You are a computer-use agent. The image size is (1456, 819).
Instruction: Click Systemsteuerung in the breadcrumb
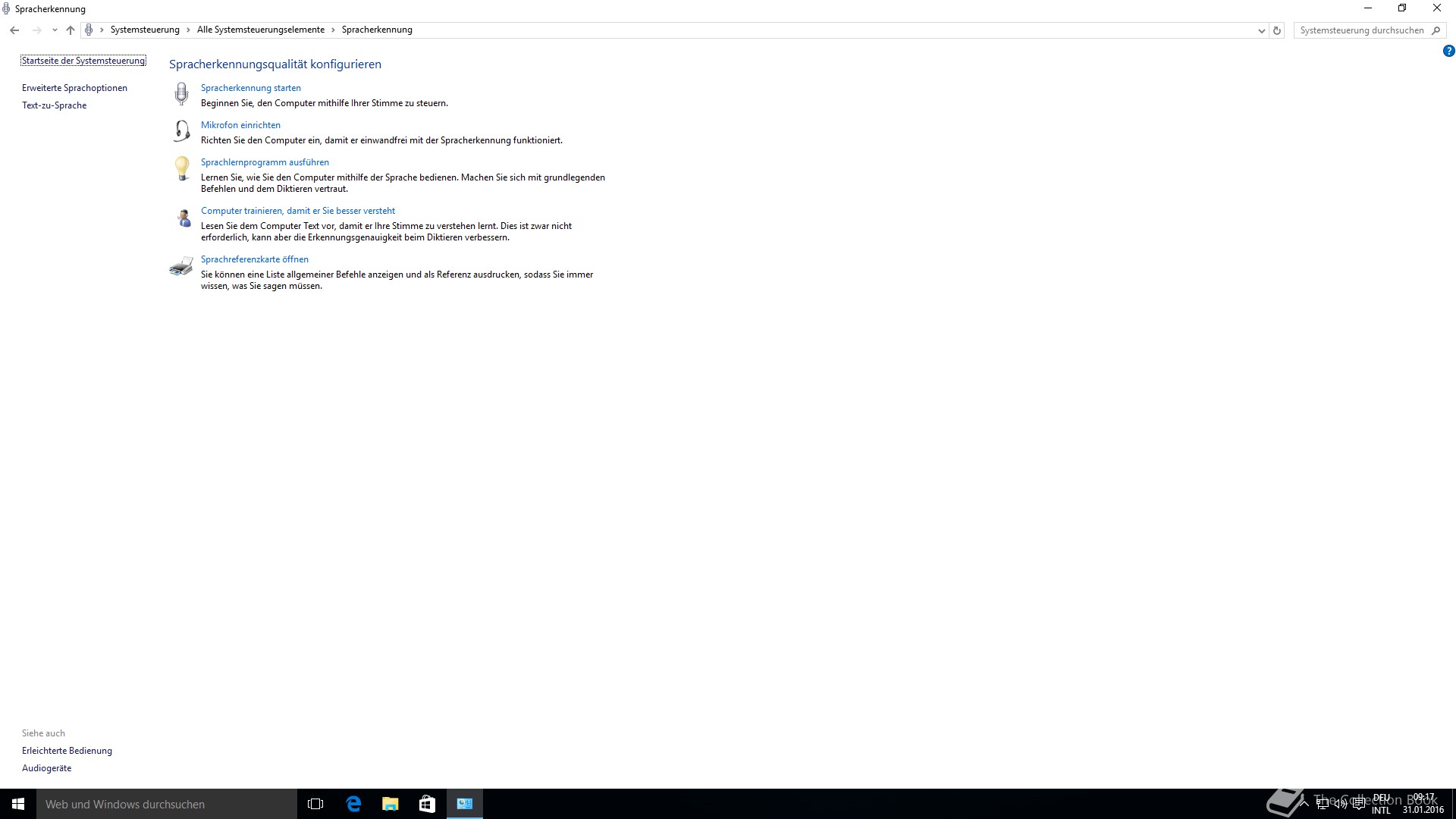[x=145, y=30]
